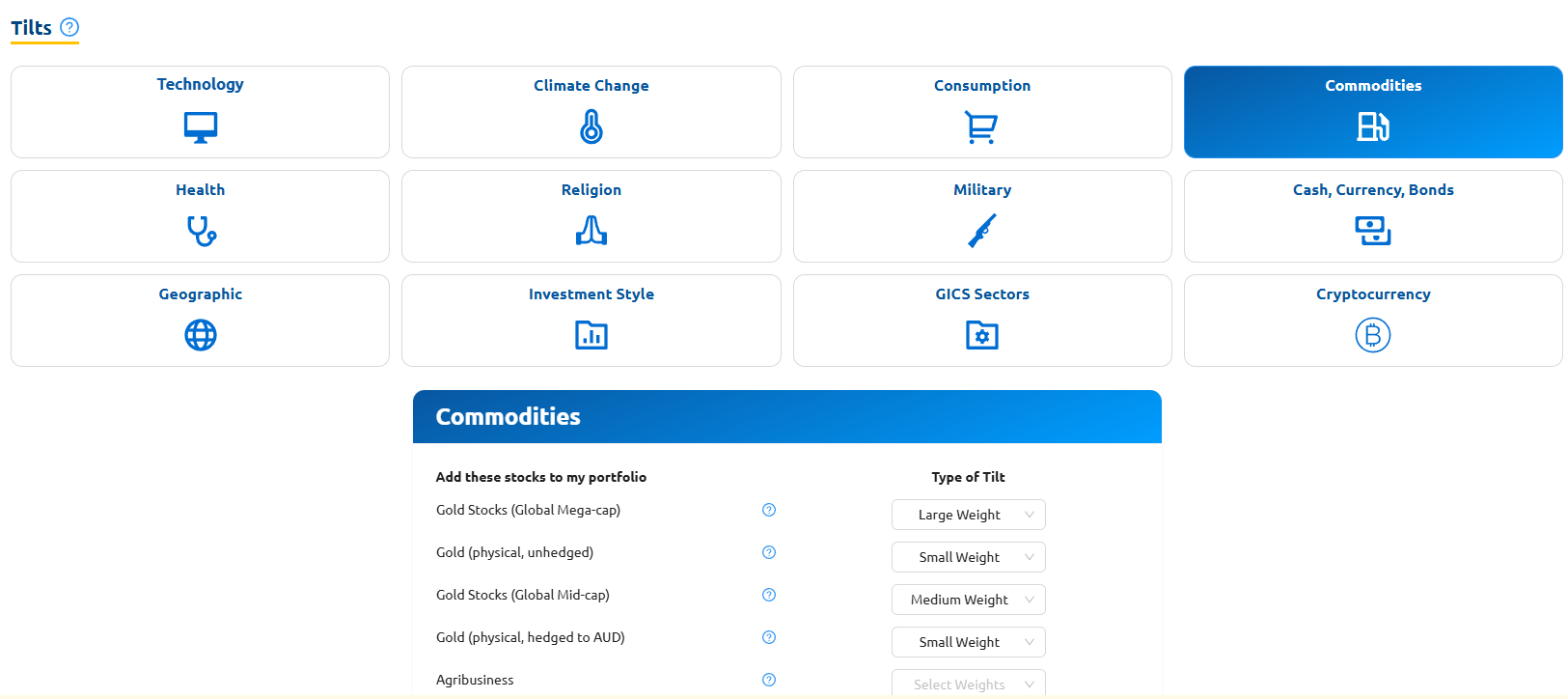Screen dimensions: 1568x699
Task: Open the Large Weight dropdown for Gold Mega-cap
Action: coord(968,515)
